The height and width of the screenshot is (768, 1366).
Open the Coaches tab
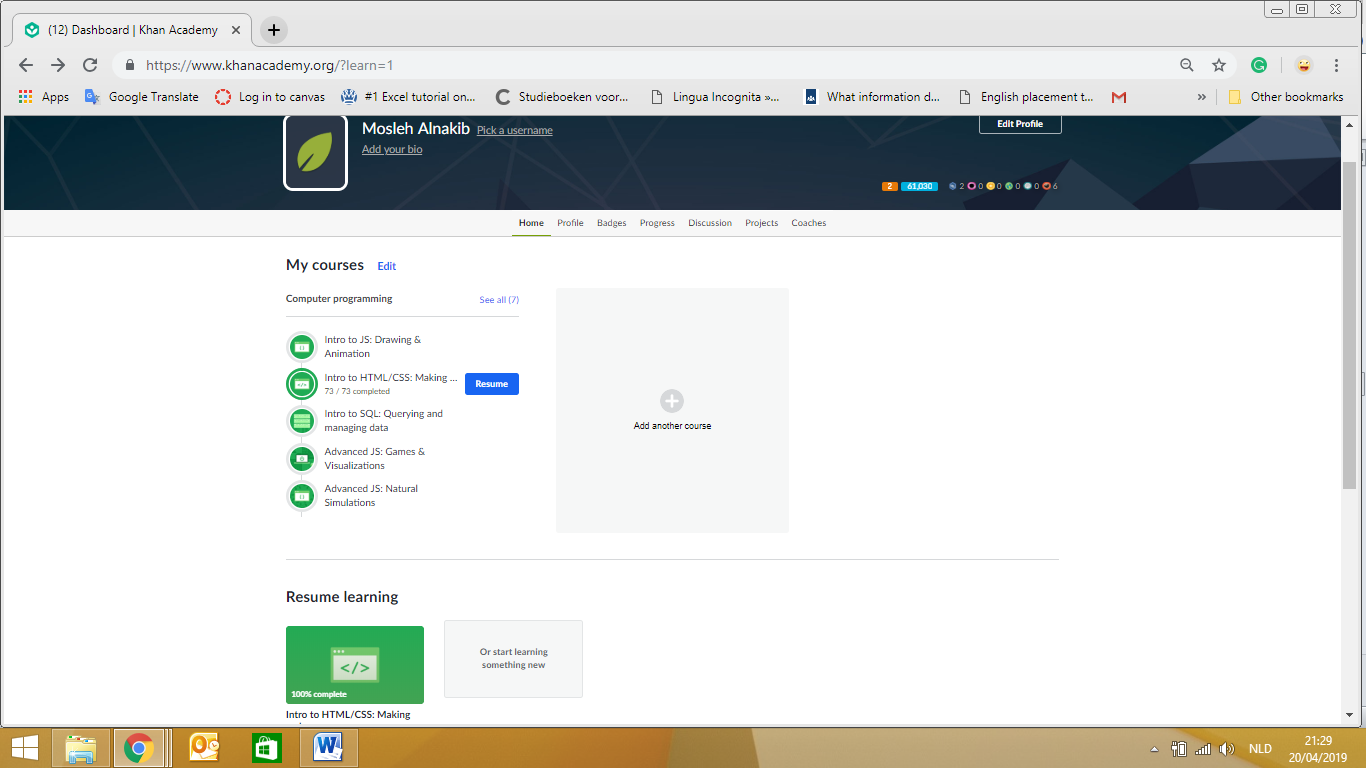[809, 223]
